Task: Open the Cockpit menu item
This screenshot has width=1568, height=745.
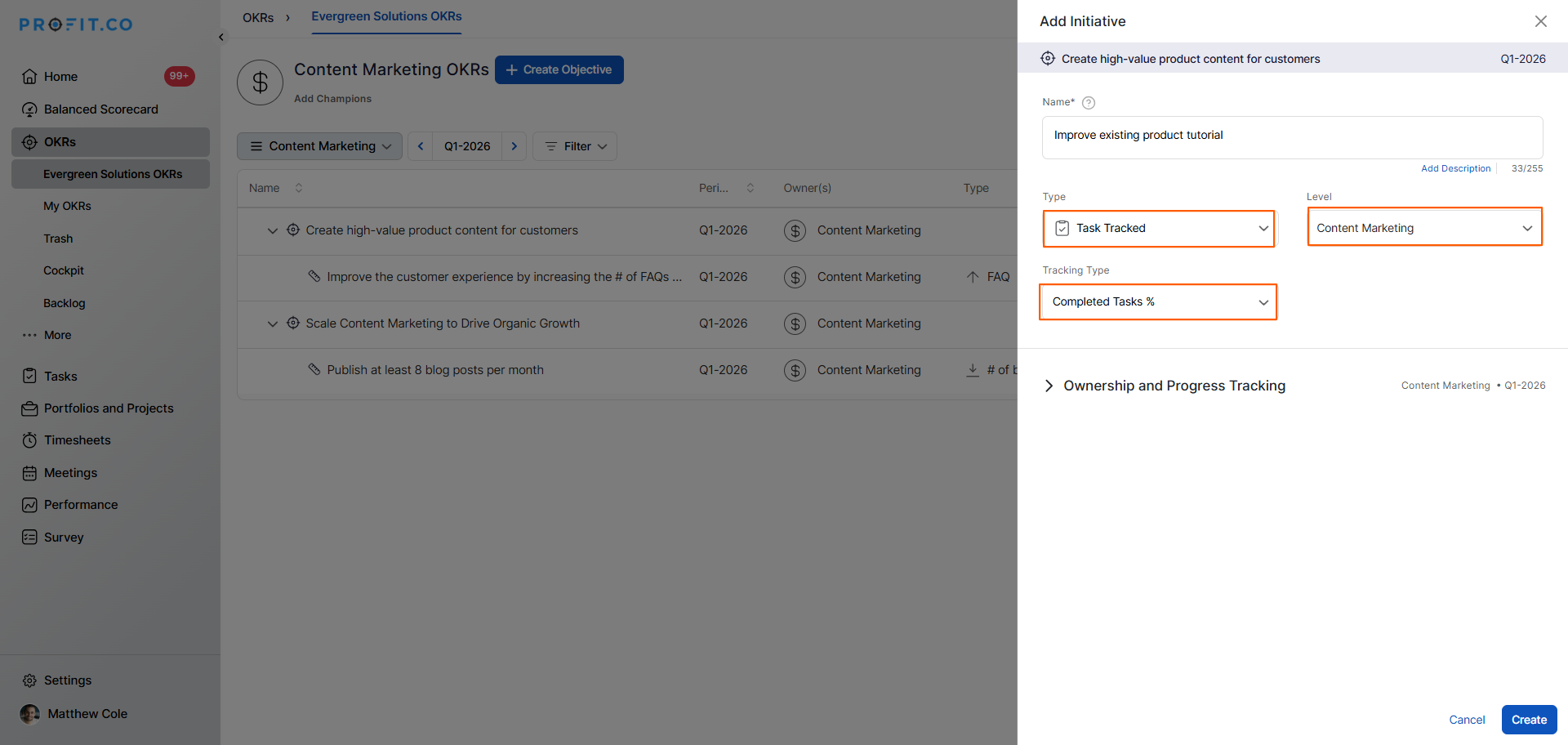Action: pos(64,271)
